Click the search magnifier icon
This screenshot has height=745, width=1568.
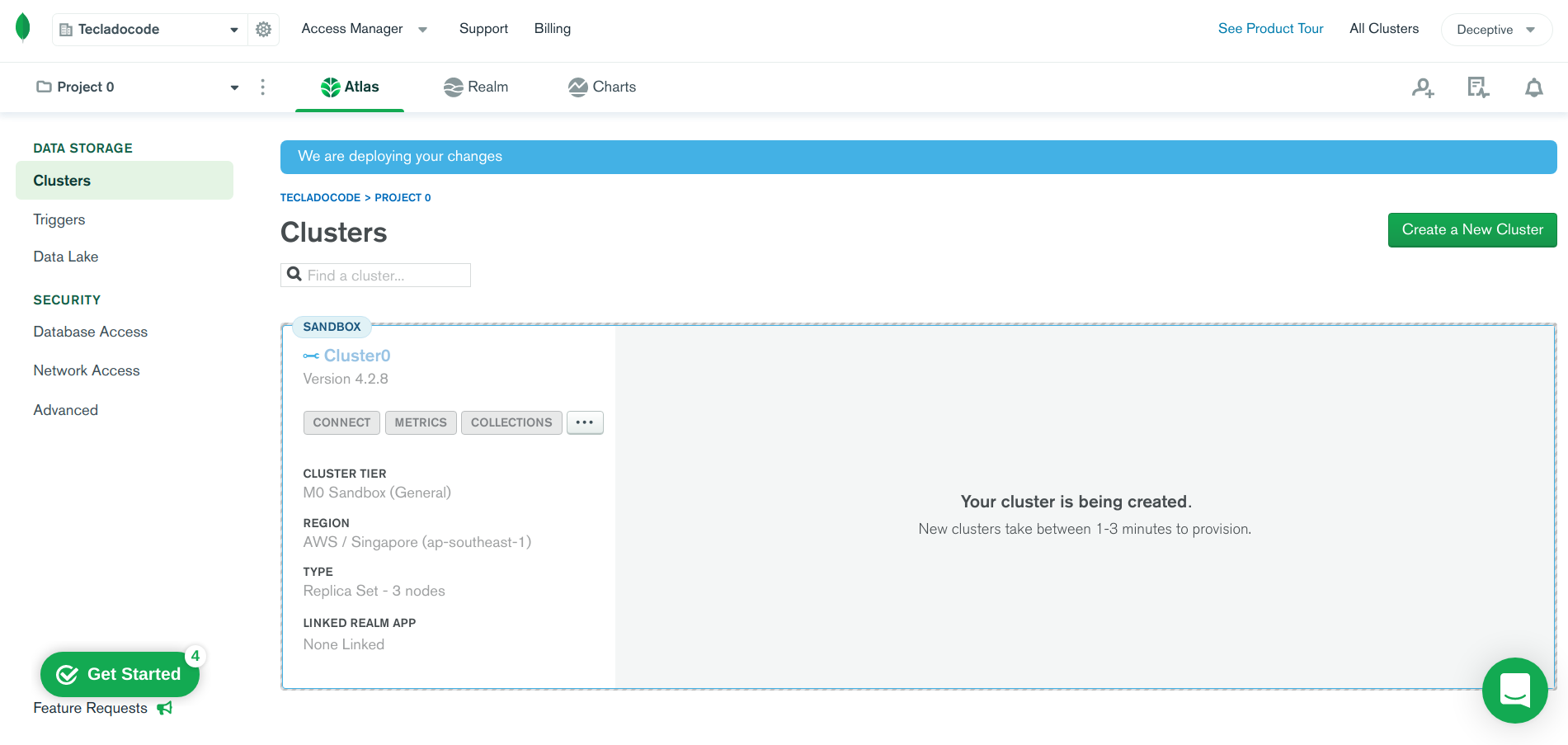(x=294, y=275)
